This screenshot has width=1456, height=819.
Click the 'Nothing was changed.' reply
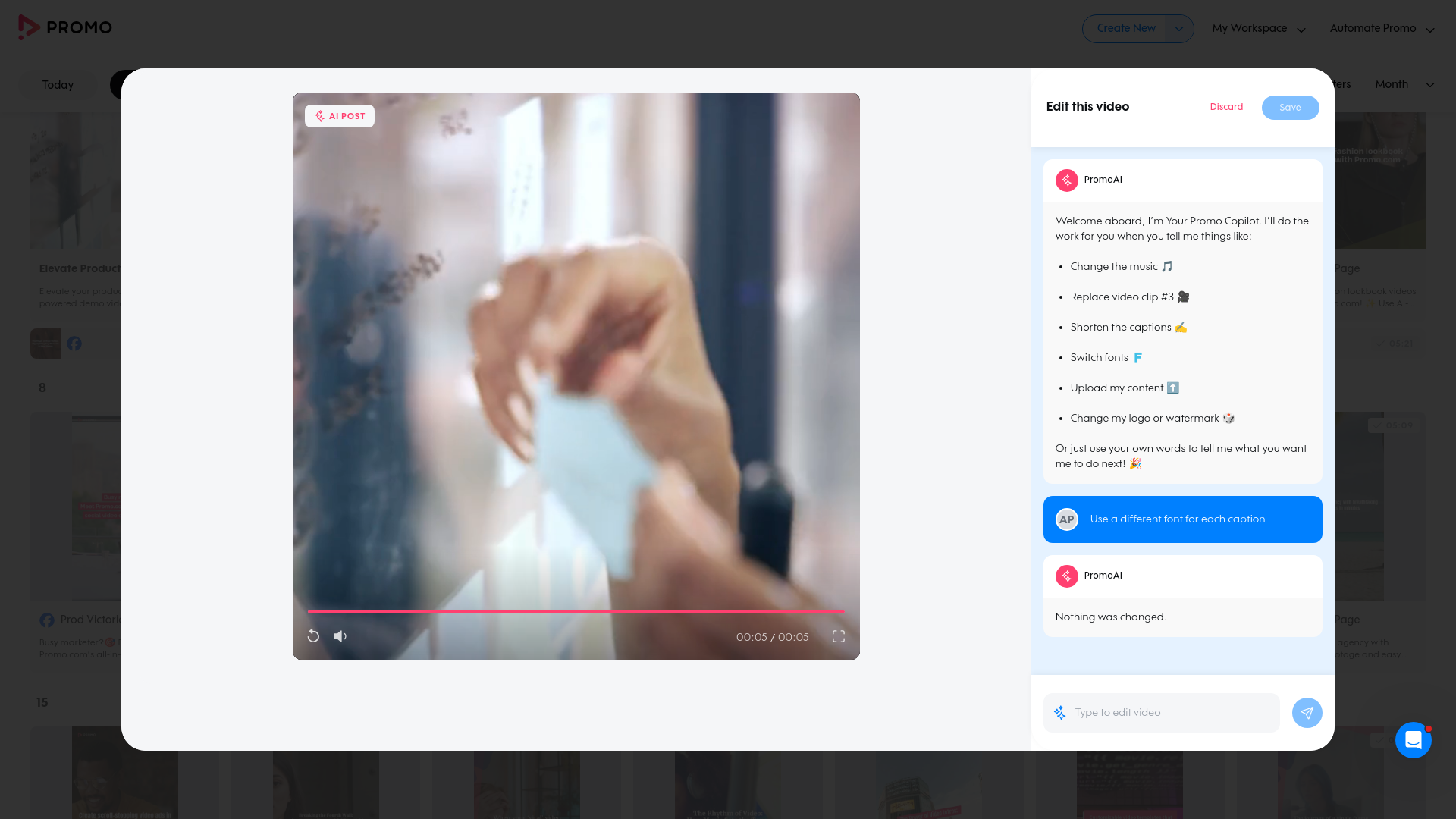tap(1111, 617)
